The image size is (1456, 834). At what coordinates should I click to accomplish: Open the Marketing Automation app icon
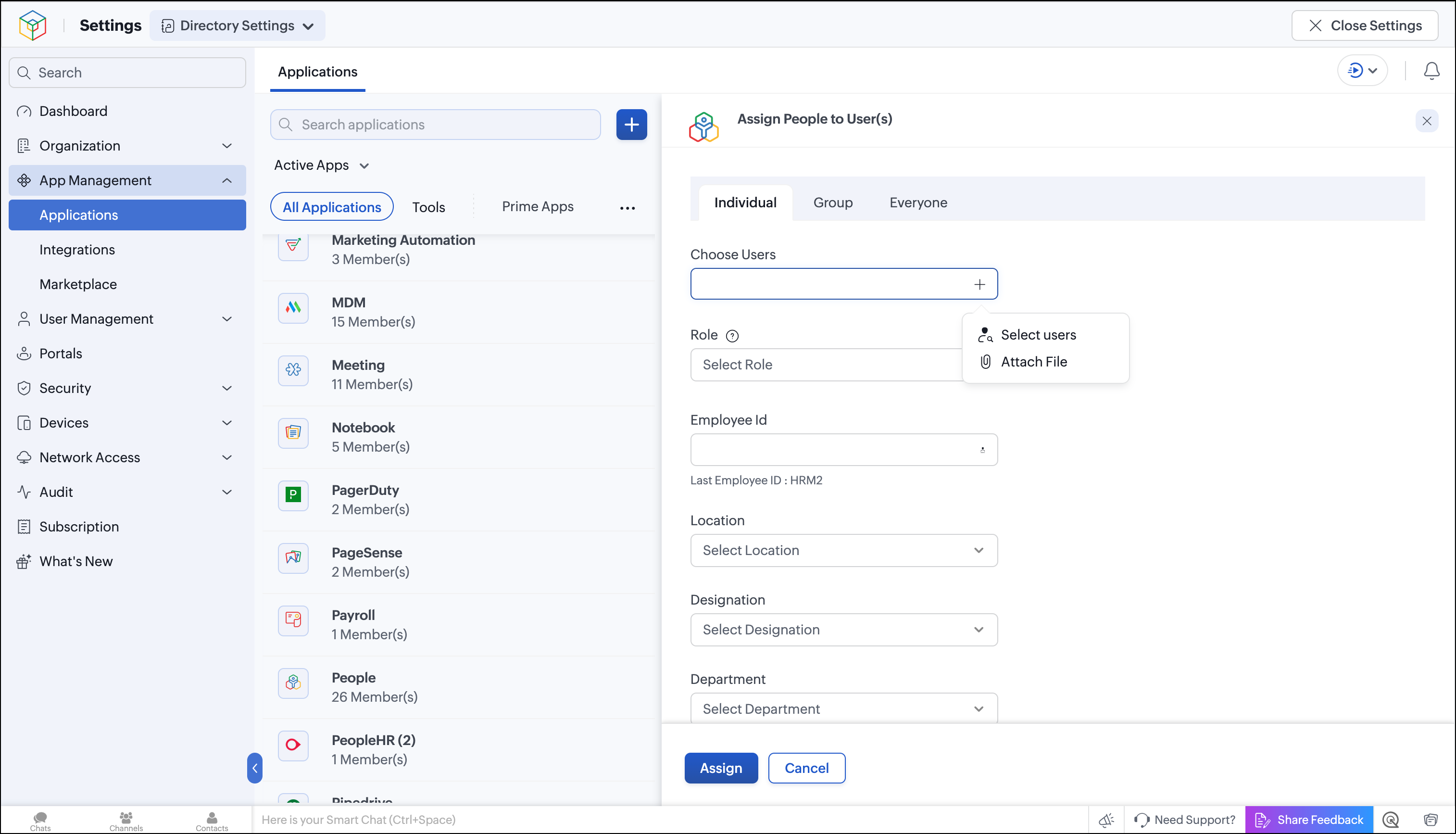tap(293, 246)
